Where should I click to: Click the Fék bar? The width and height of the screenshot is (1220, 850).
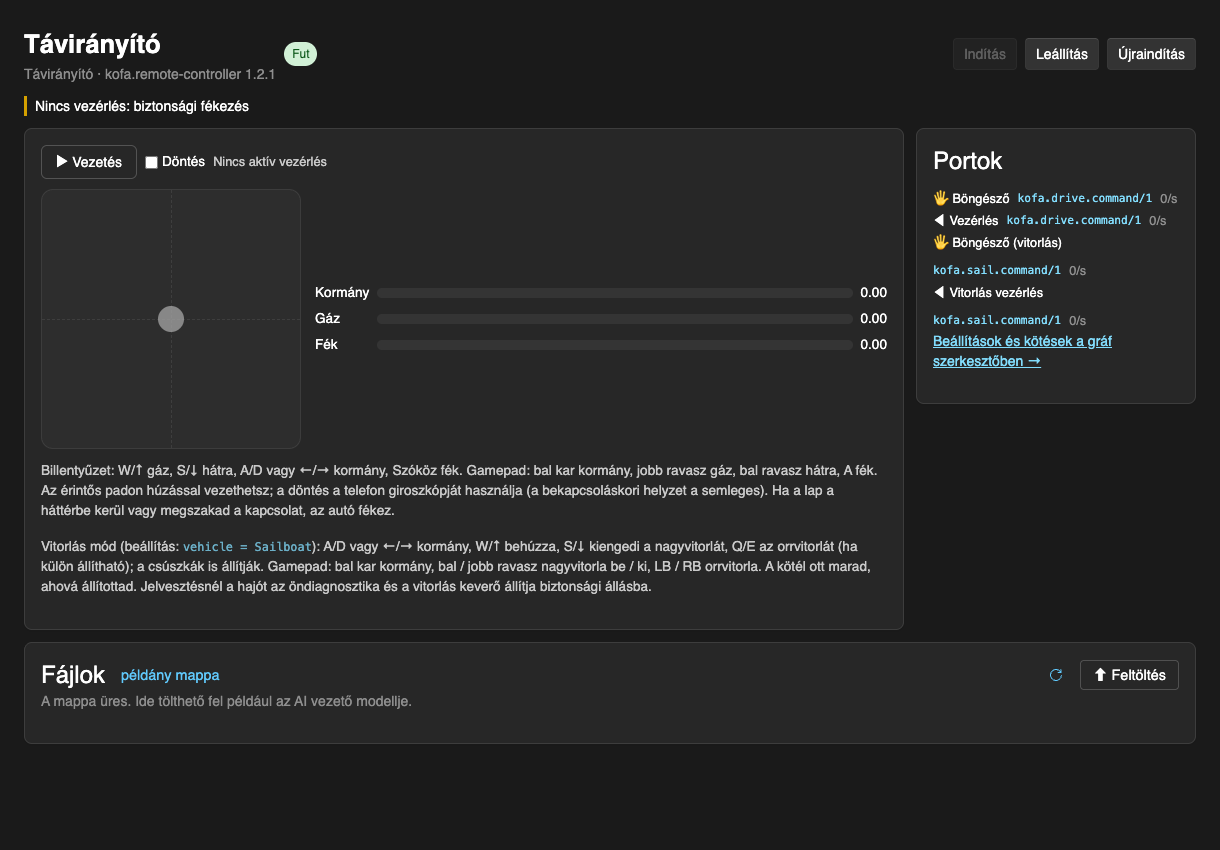(x=615, y=345)
